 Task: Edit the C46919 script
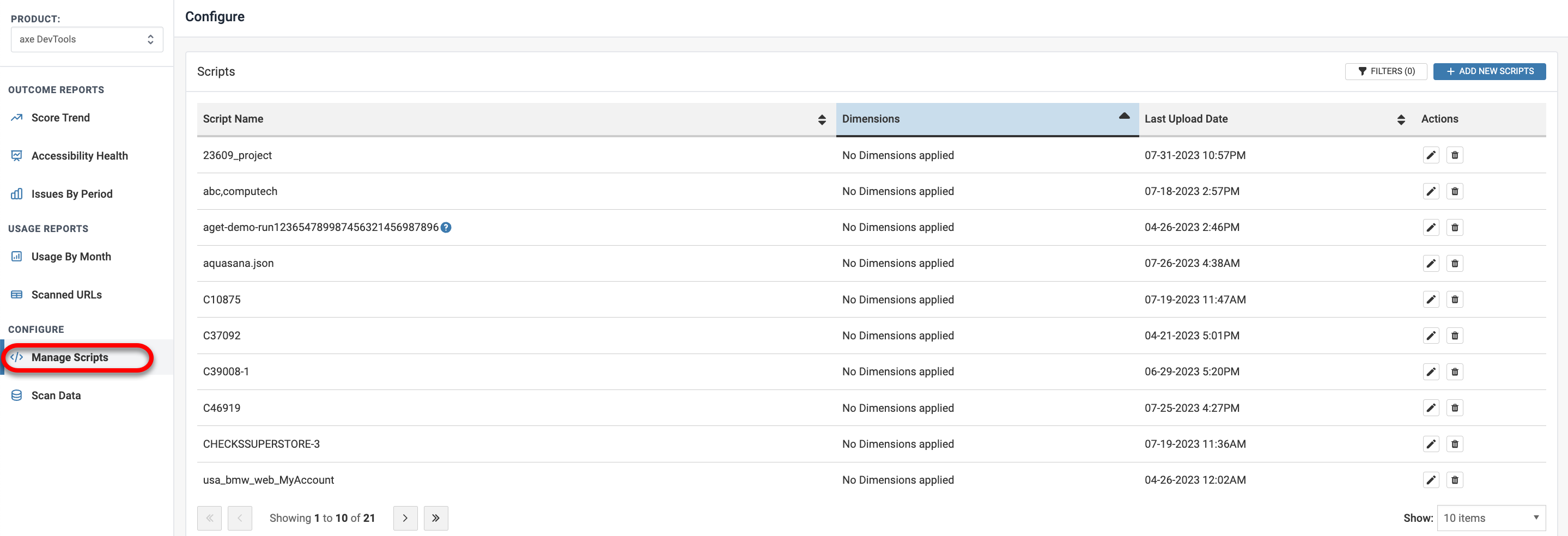pyautogui.click(x=1431, y=407)
